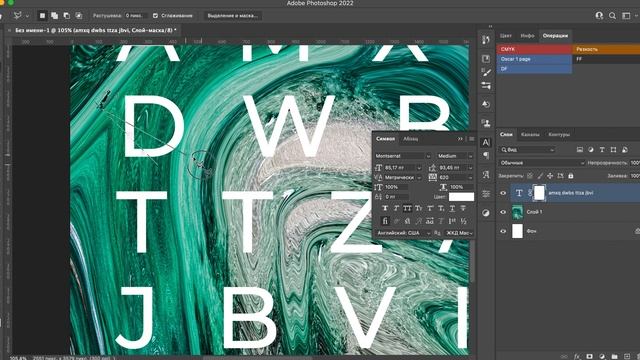Filter layers by smart objects icon
This screenshot has width=640, height=360.
(624, 150)
